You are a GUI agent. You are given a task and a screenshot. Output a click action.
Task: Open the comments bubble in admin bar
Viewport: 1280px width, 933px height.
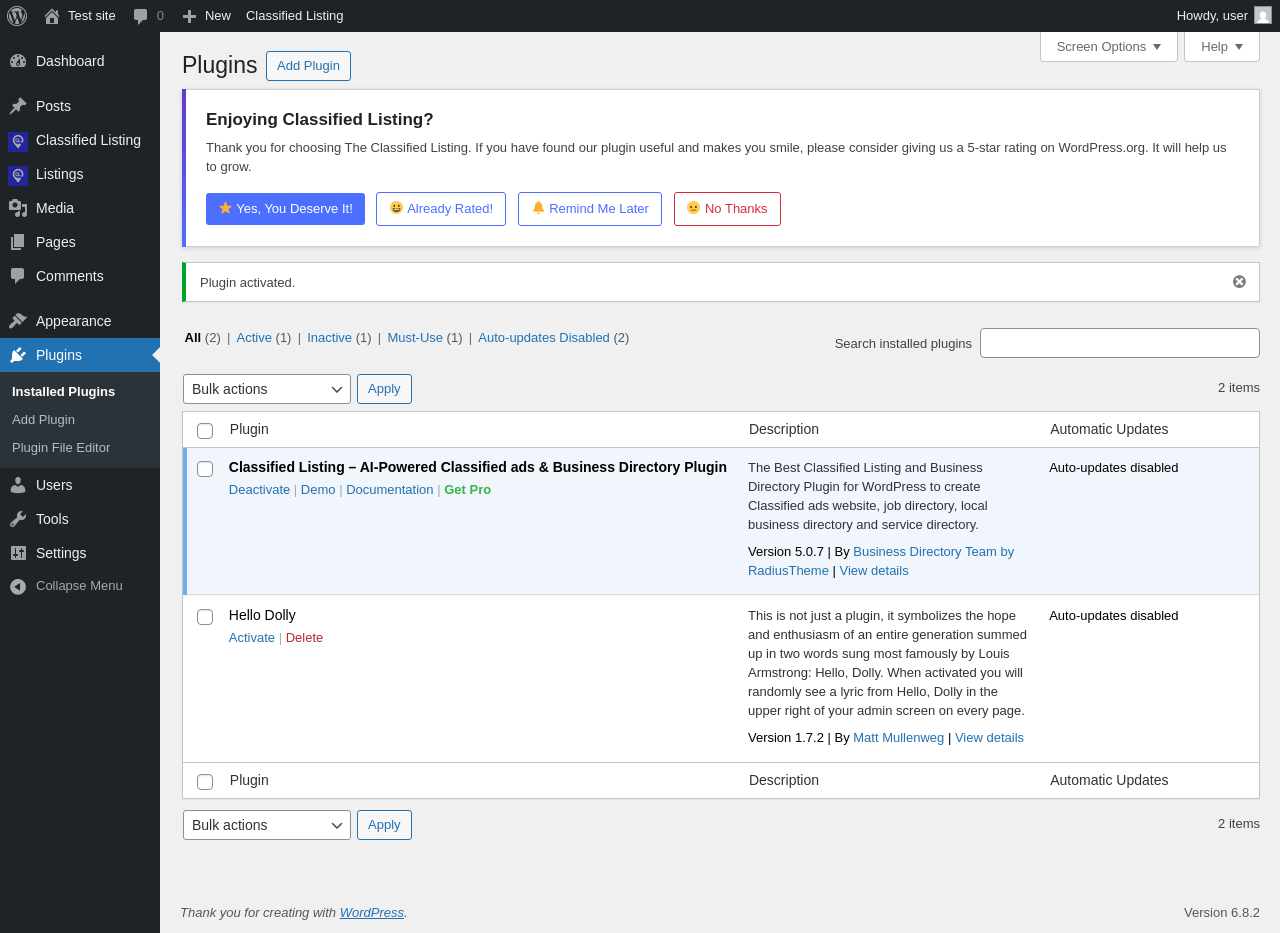pyautogui.click(x=141, y=16)
